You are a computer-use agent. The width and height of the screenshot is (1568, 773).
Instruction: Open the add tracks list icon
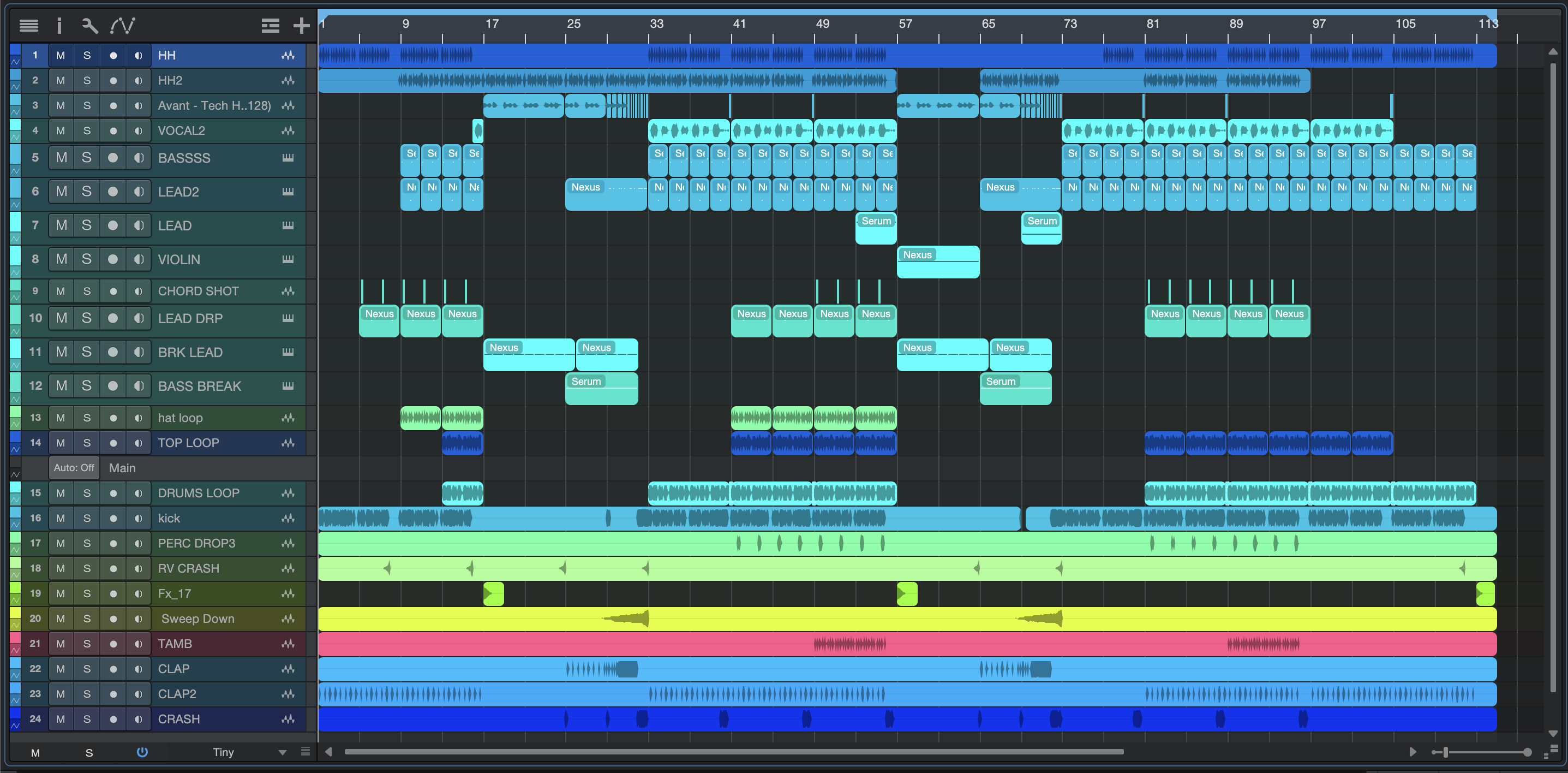(270, 25)
